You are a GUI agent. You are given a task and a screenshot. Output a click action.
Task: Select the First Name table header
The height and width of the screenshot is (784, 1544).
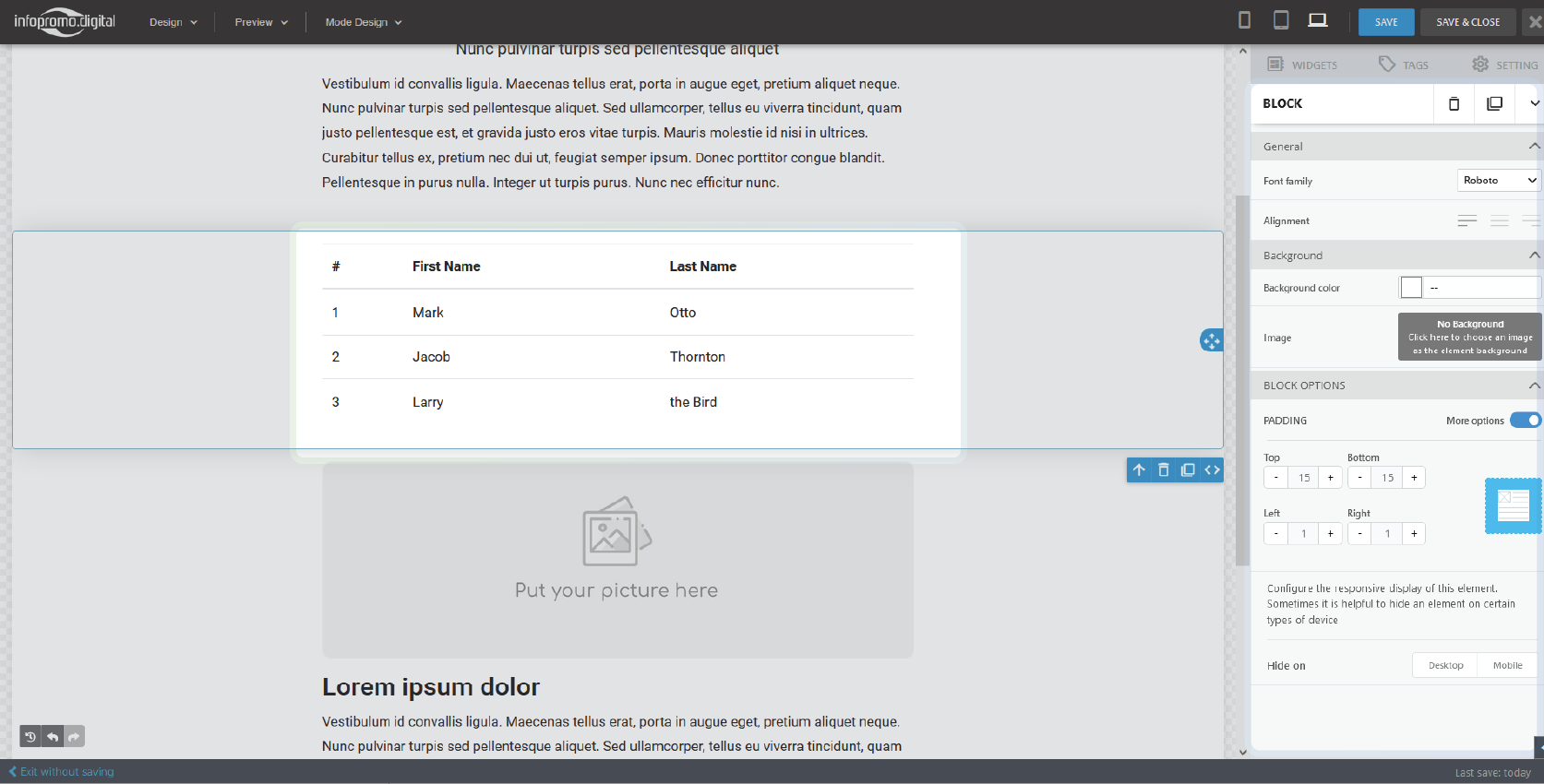447,267
